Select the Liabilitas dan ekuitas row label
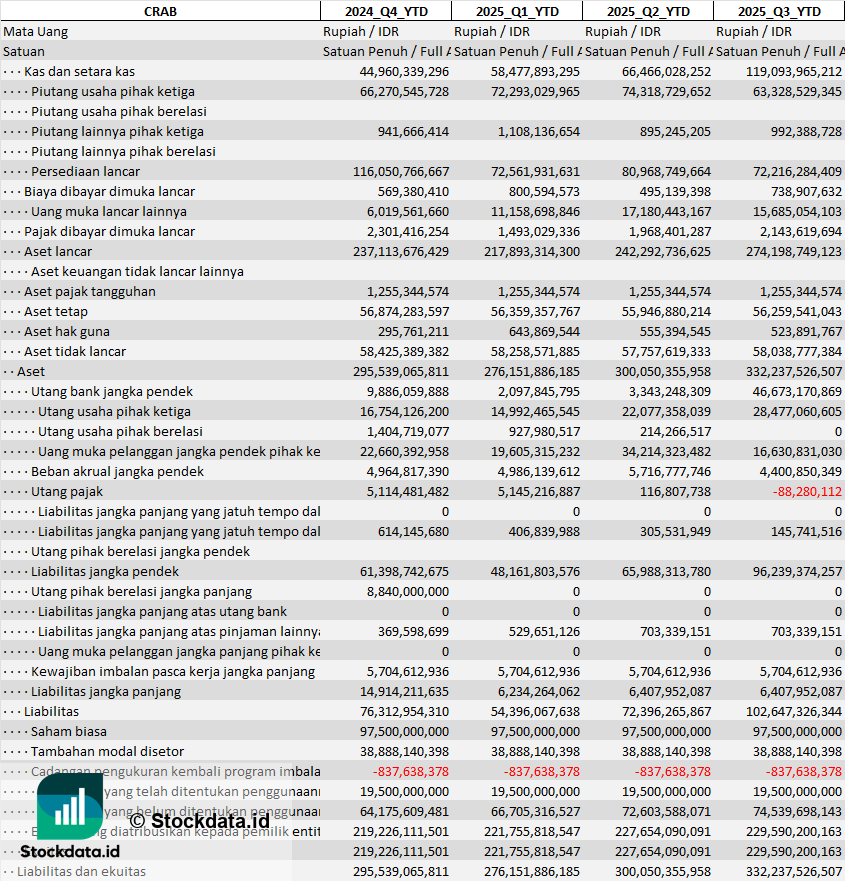The height and width of the screenshot is (881, 845). [81, 871]
